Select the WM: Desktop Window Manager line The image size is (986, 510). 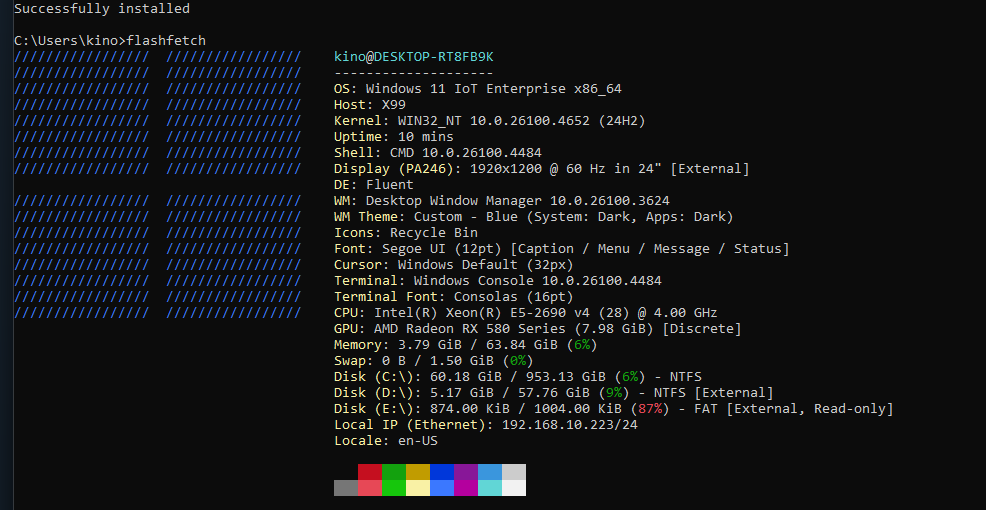(502, 201)
